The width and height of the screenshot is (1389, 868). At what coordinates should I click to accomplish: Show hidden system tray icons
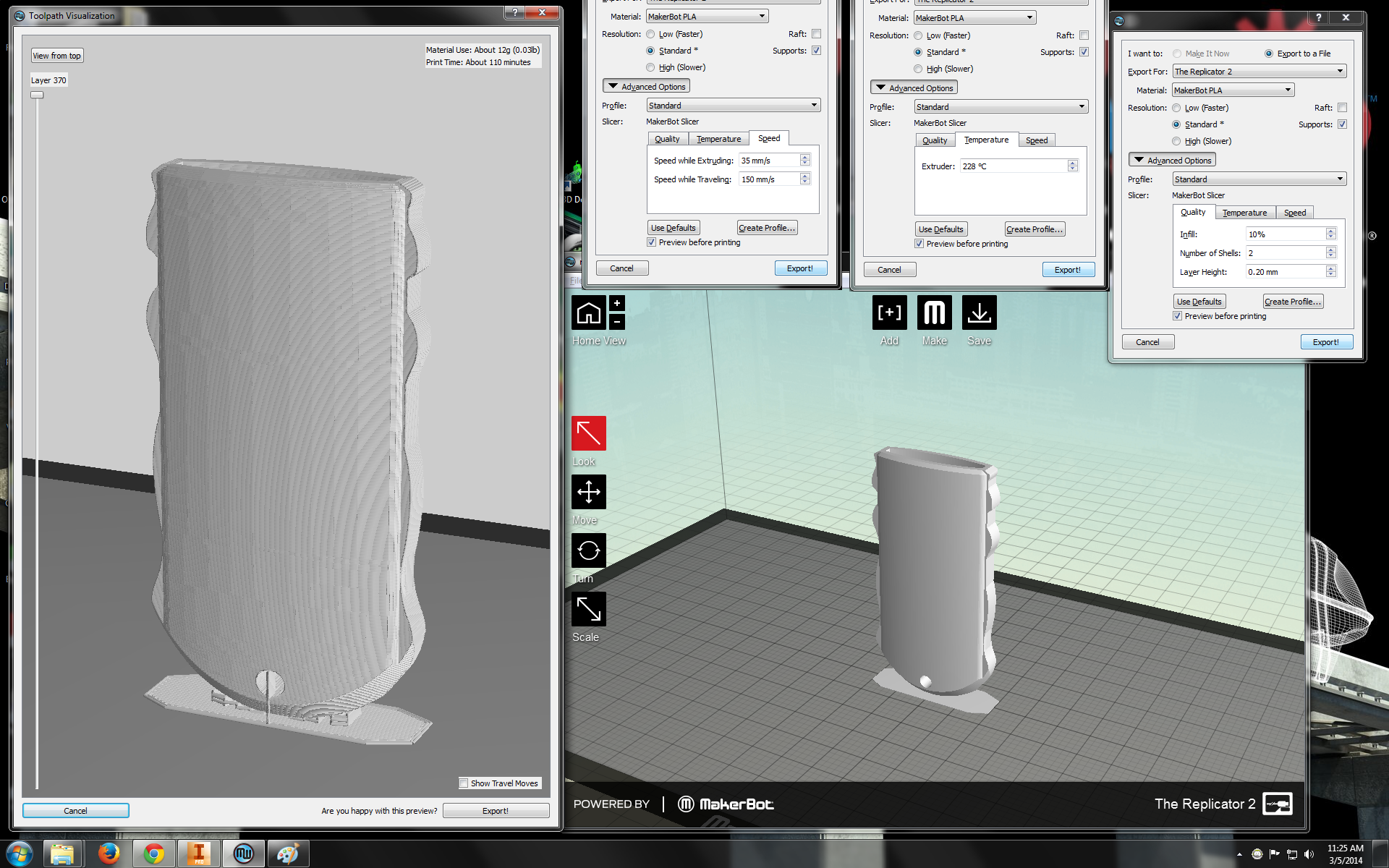pos(1239,855)
